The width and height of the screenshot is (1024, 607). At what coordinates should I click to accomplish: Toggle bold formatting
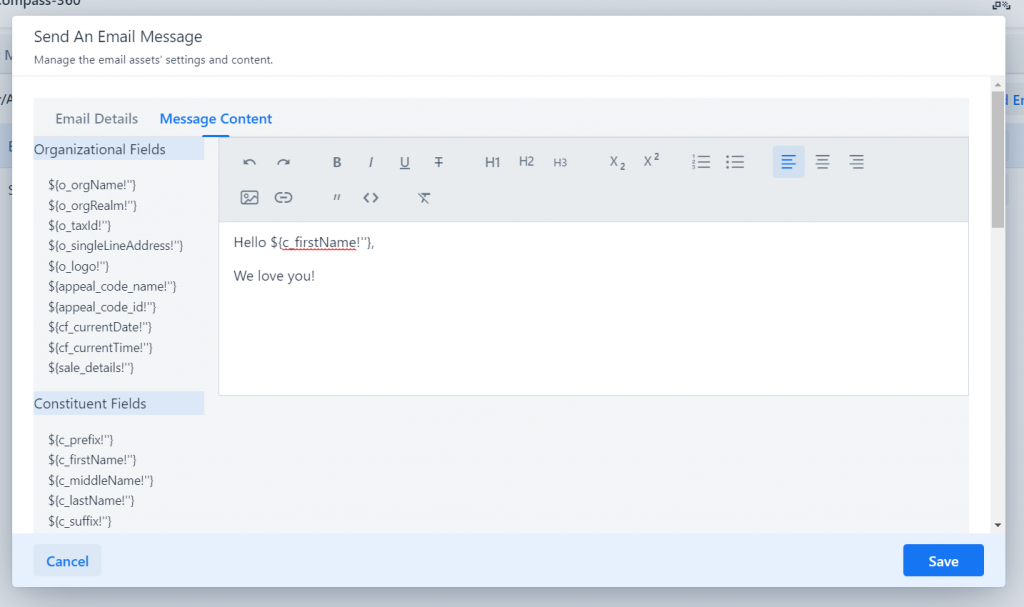coord(337,162)
